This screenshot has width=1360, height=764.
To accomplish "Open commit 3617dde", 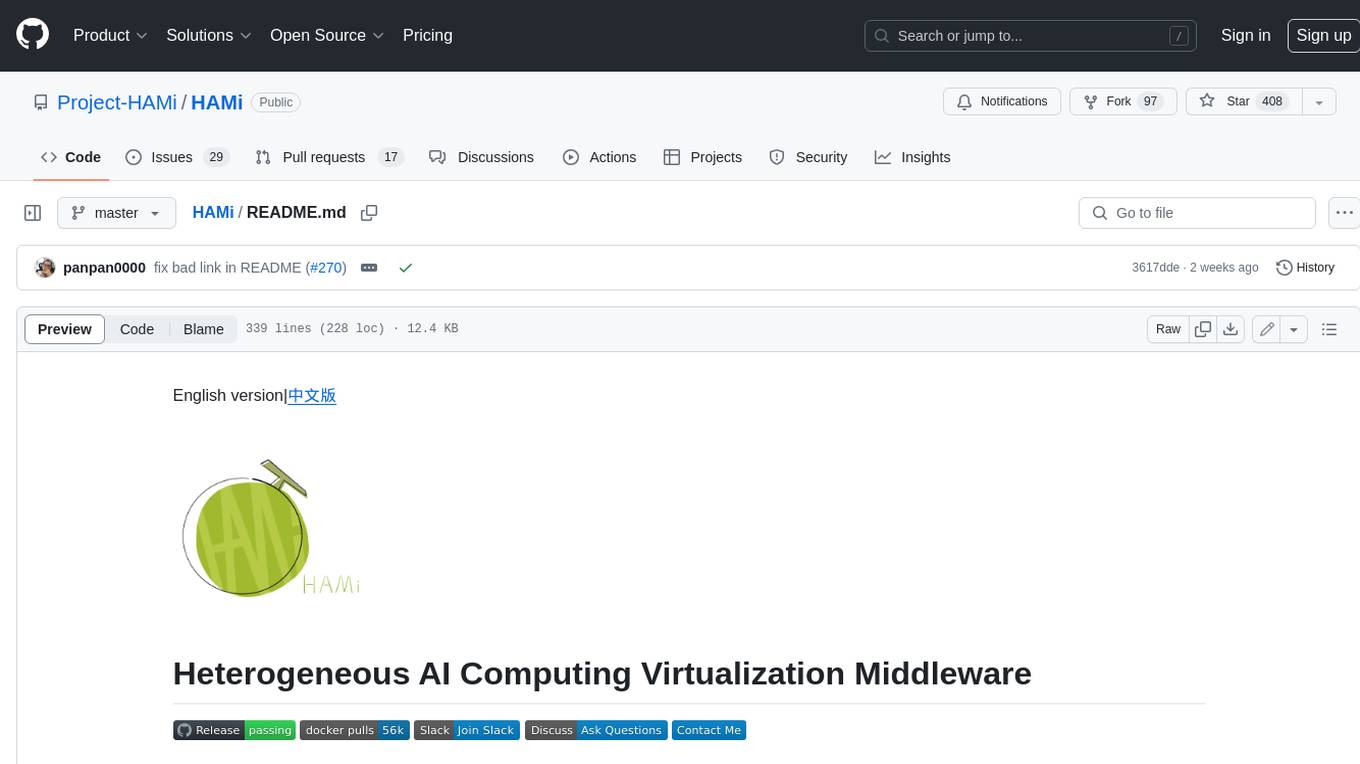I will point(1155,268).
